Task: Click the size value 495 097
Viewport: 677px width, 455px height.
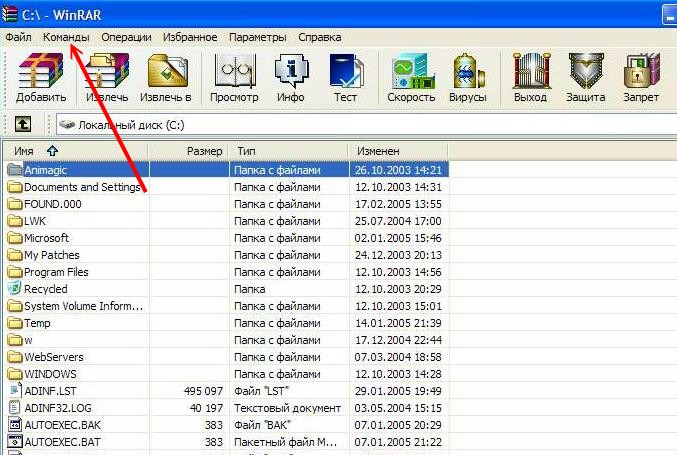Action: pos(203,391)
